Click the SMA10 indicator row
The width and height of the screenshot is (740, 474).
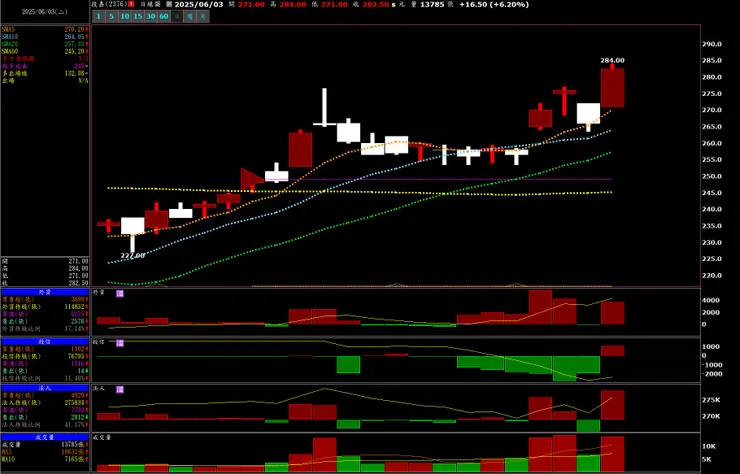(x=45, y=36)
